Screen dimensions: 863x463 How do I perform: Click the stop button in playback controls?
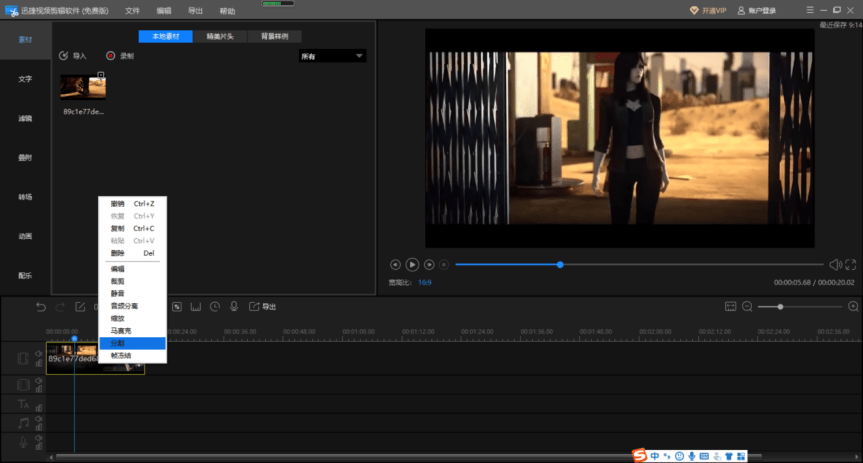444,264
